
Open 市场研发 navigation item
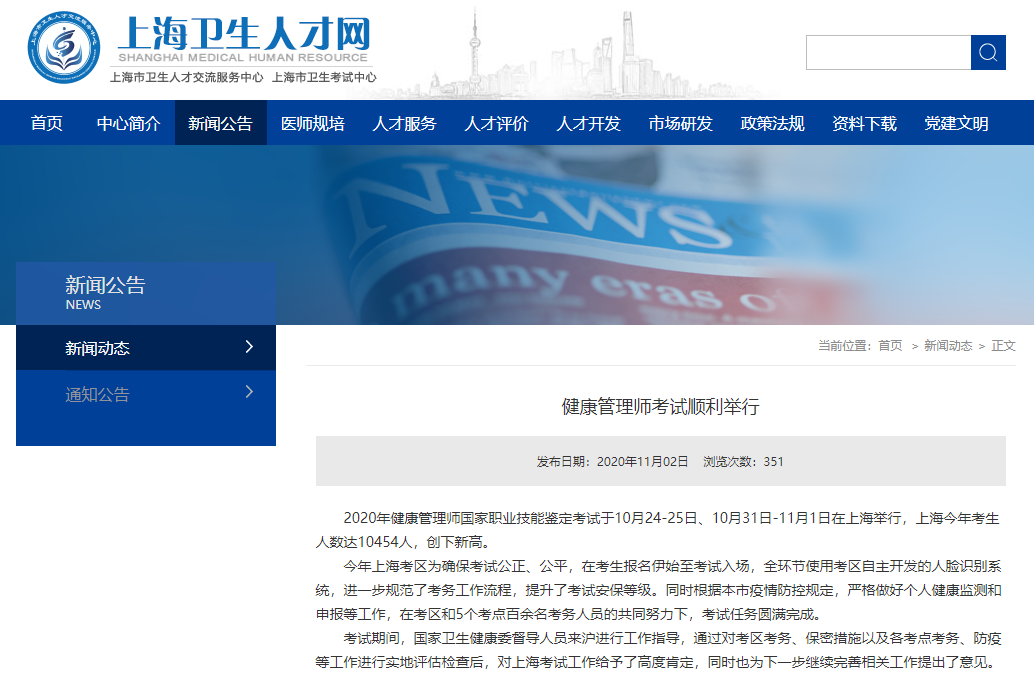[x=680, y=123]
